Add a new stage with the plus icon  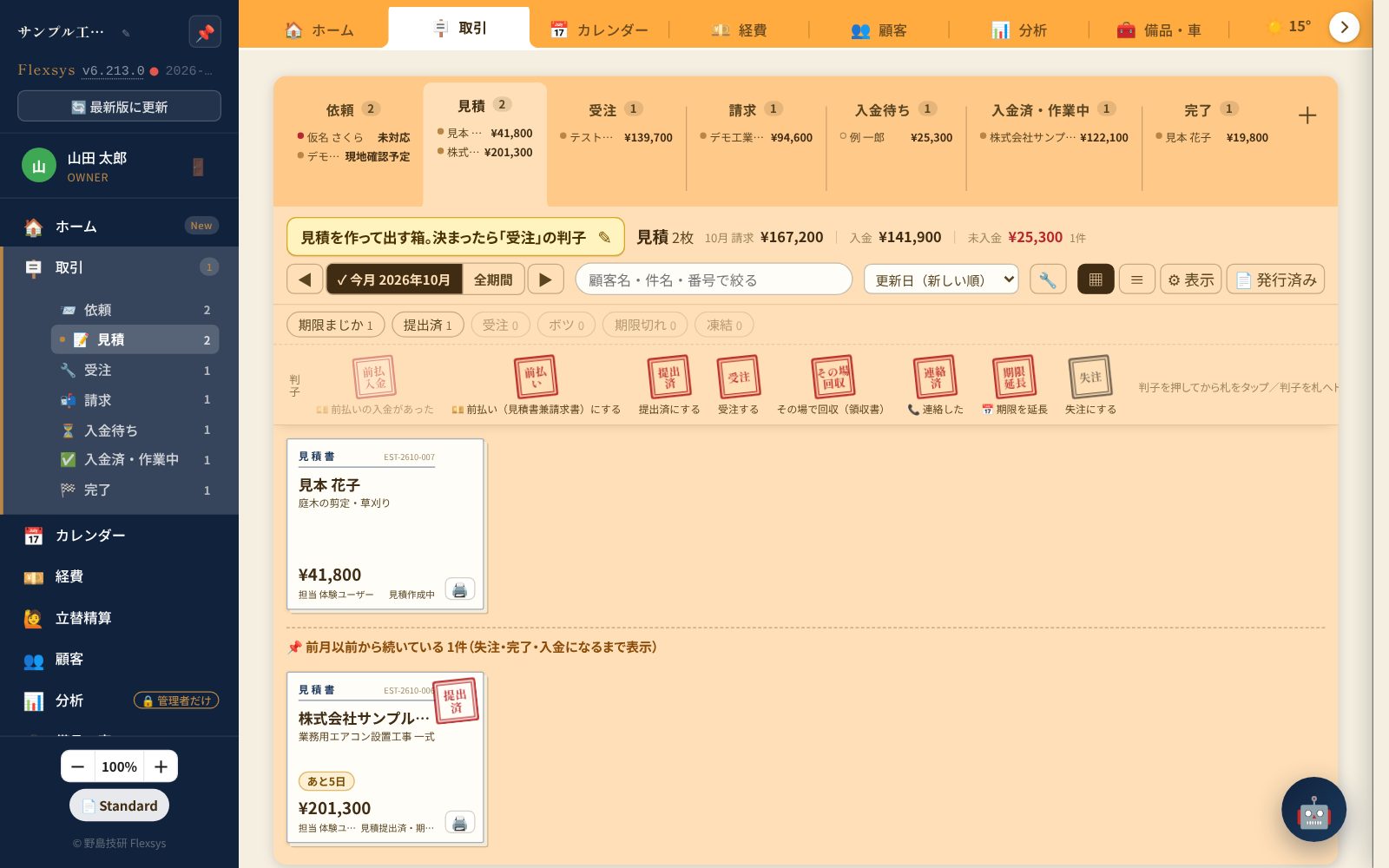pyautogui.click(x=1307, y=115)
